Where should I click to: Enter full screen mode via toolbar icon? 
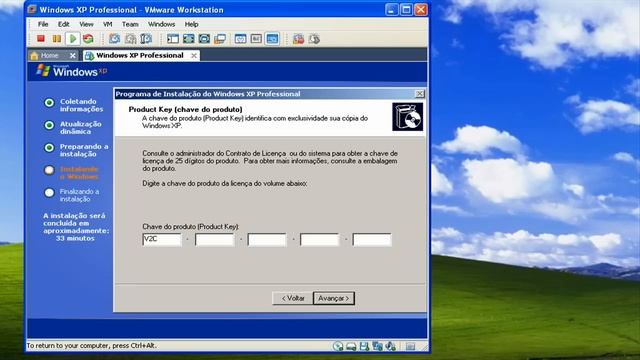point(189,39)
